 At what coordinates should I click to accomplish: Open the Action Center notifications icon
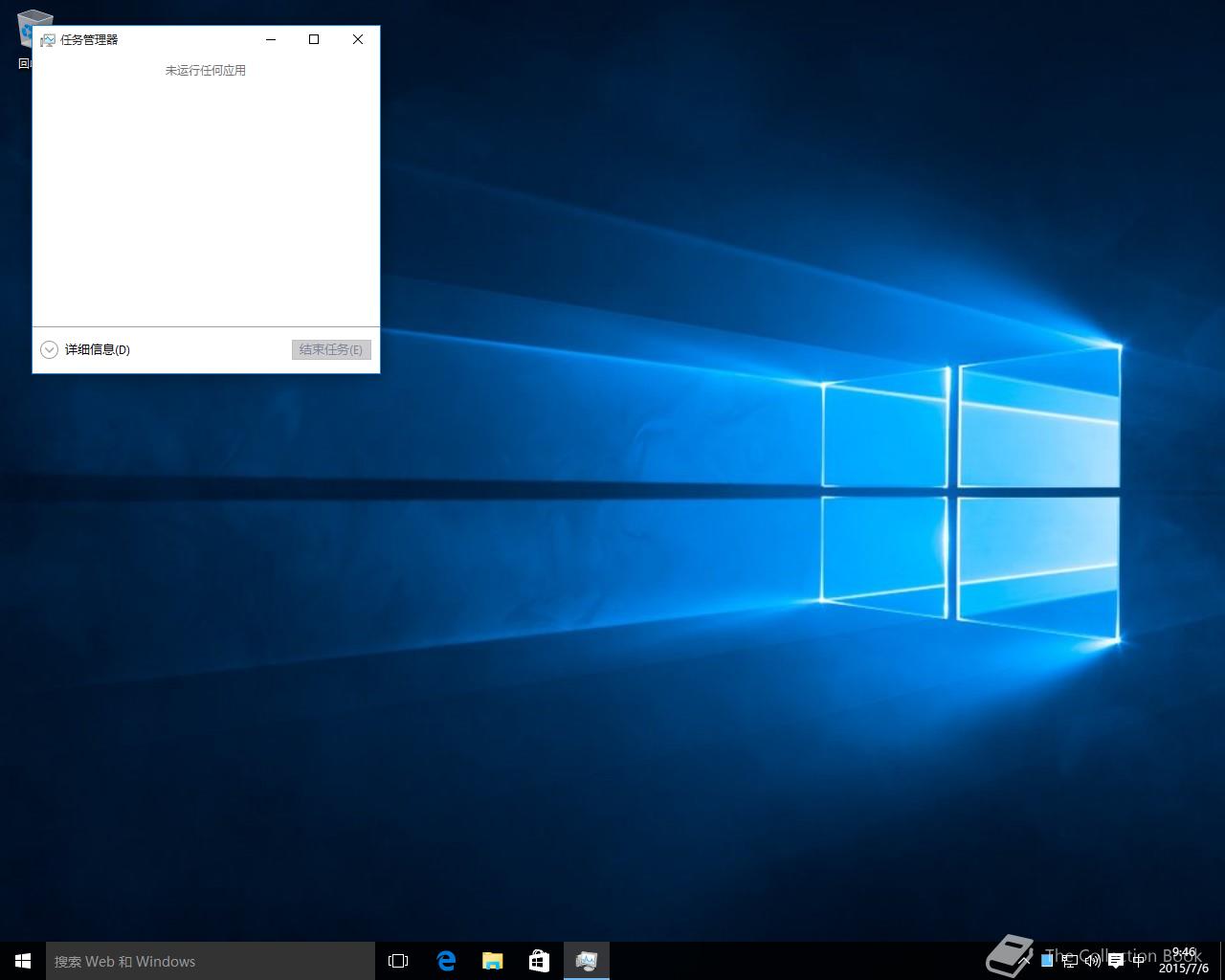[1116, 961]
